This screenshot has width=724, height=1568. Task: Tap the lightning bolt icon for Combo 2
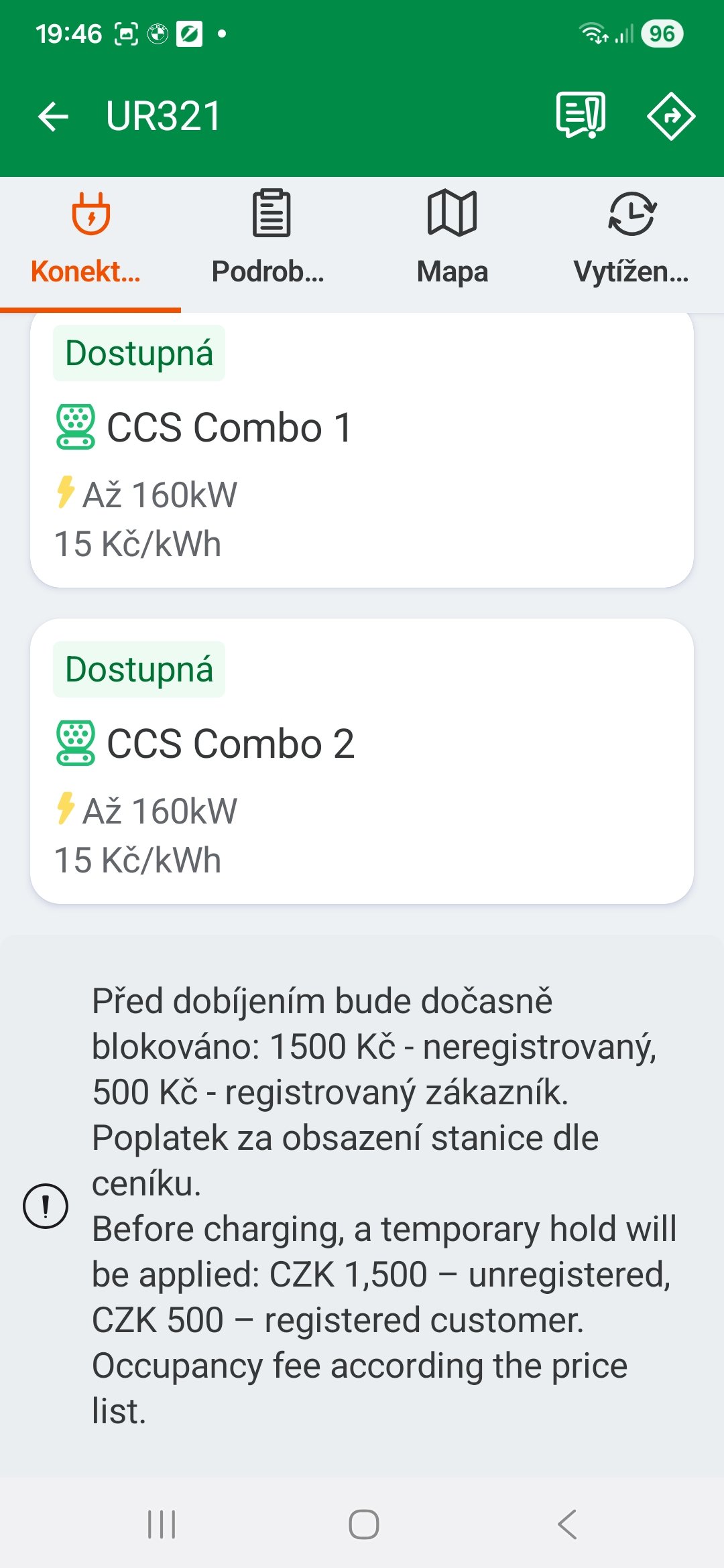tap(65, 808)
